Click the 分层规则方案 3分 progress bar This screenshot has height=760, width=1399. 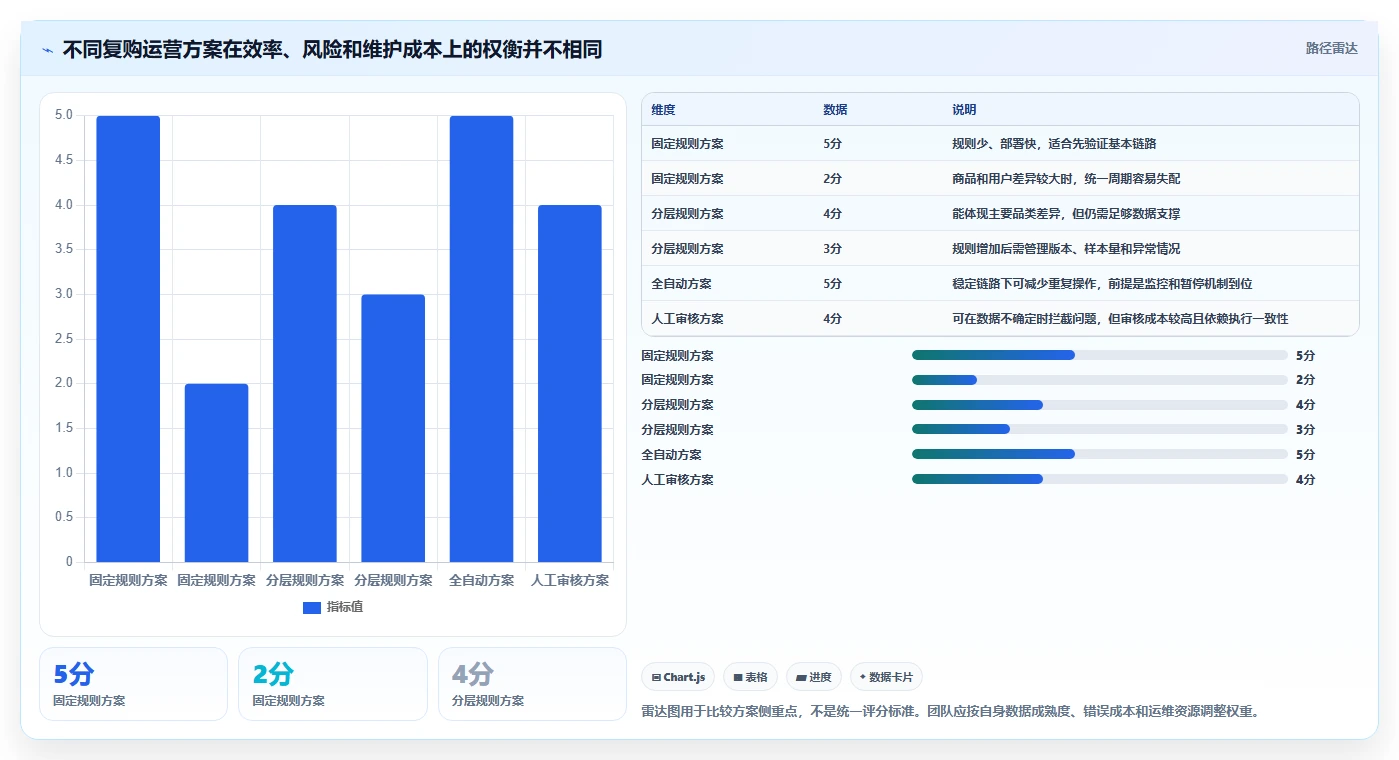[x=1100, y=430]
